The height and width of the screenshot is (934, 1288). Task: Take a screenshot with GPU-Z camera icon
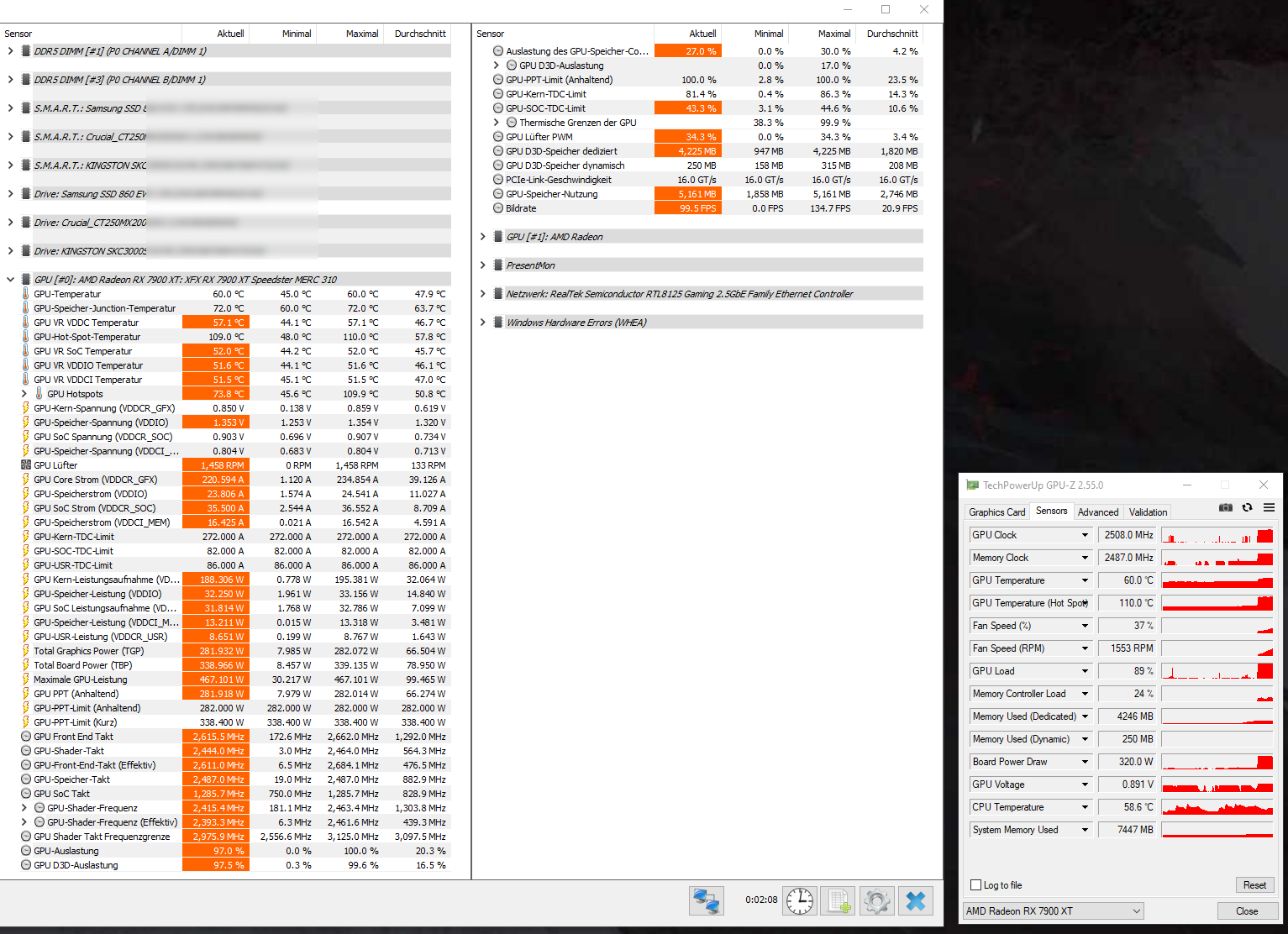(x=1226, y=507)
